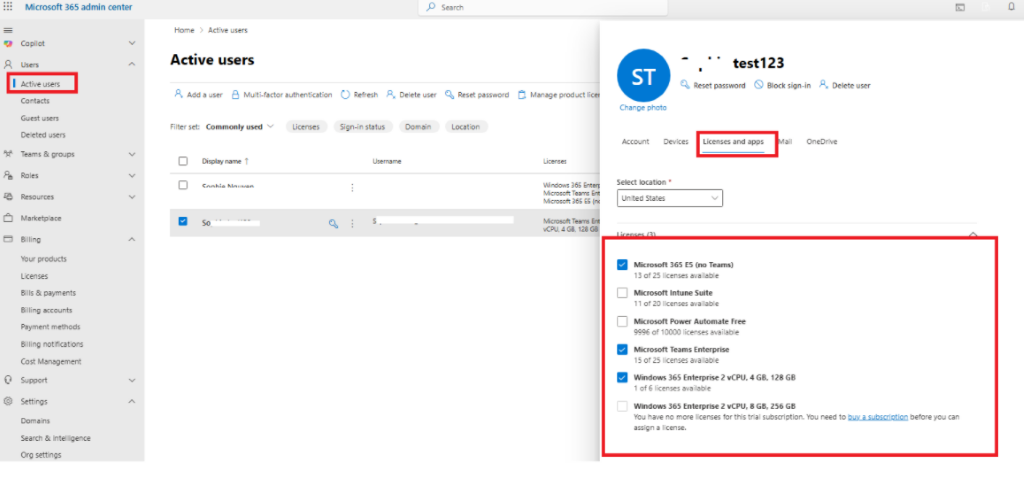Expand the Teams & groups chevron

132,154
